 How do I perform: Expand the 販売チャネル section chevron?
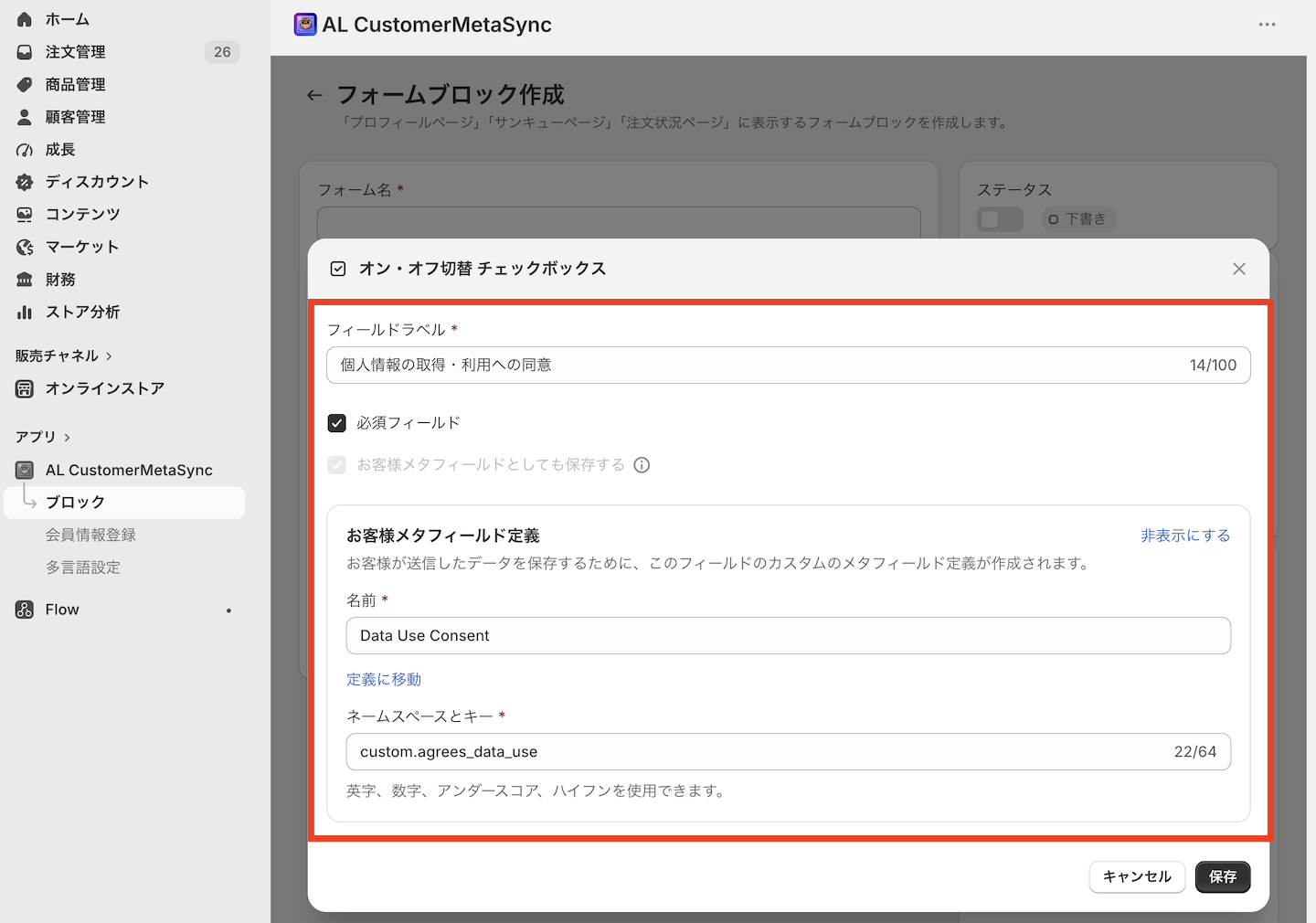[109, 356]
